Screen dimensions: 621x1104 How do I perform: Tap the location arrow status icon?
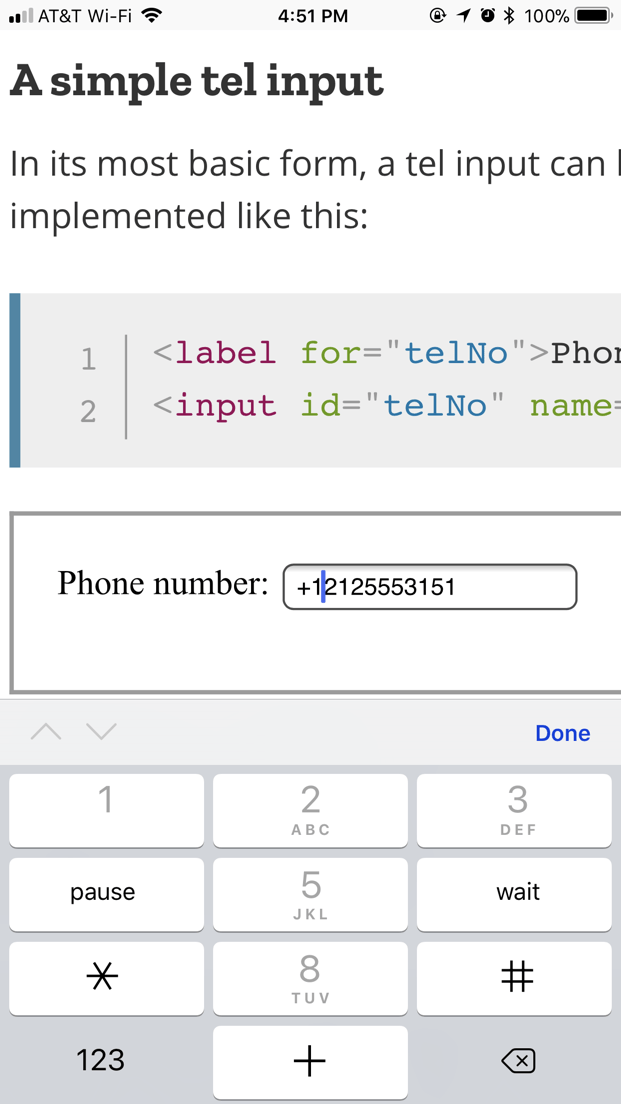click(461, 15)
